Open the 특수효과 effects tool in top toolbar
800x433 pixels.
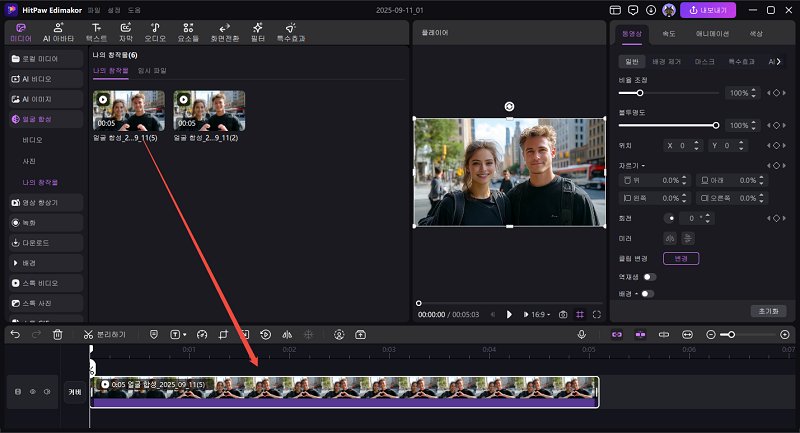tap(291, 32)
